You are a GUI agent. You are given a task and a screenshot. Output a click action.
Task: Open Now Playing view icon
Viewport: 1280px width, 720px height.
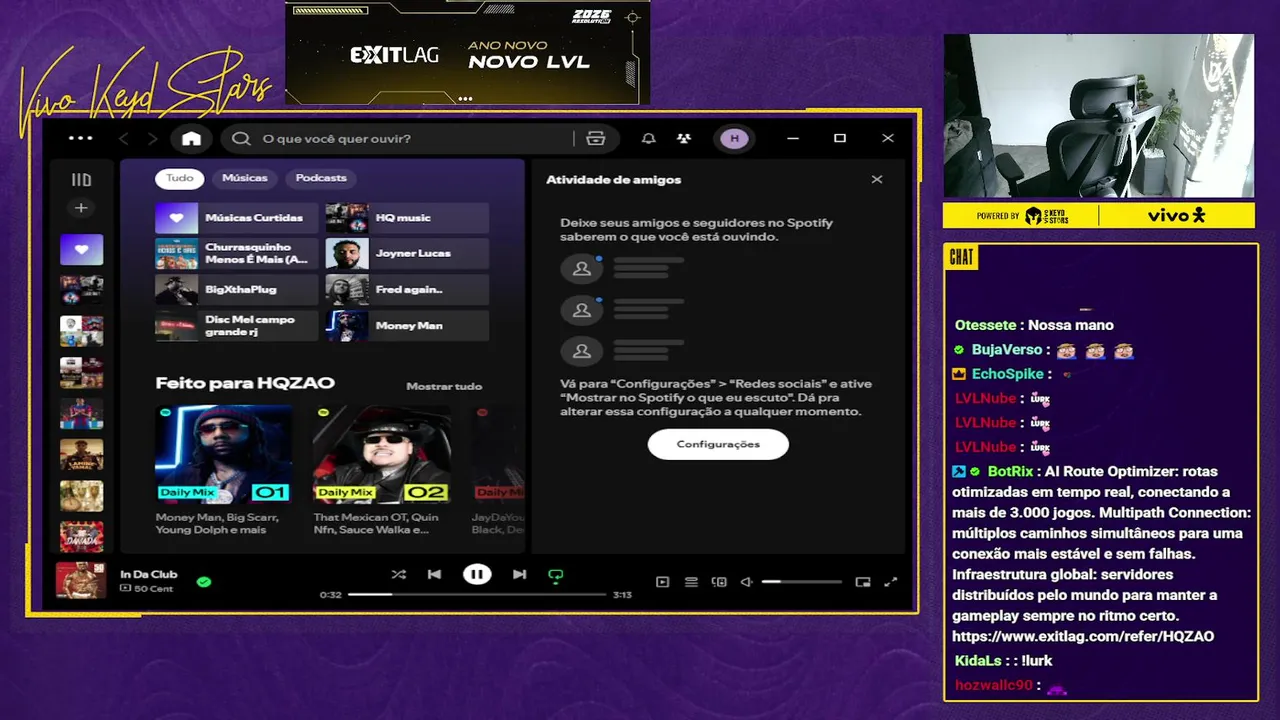(x=662, y=582)
